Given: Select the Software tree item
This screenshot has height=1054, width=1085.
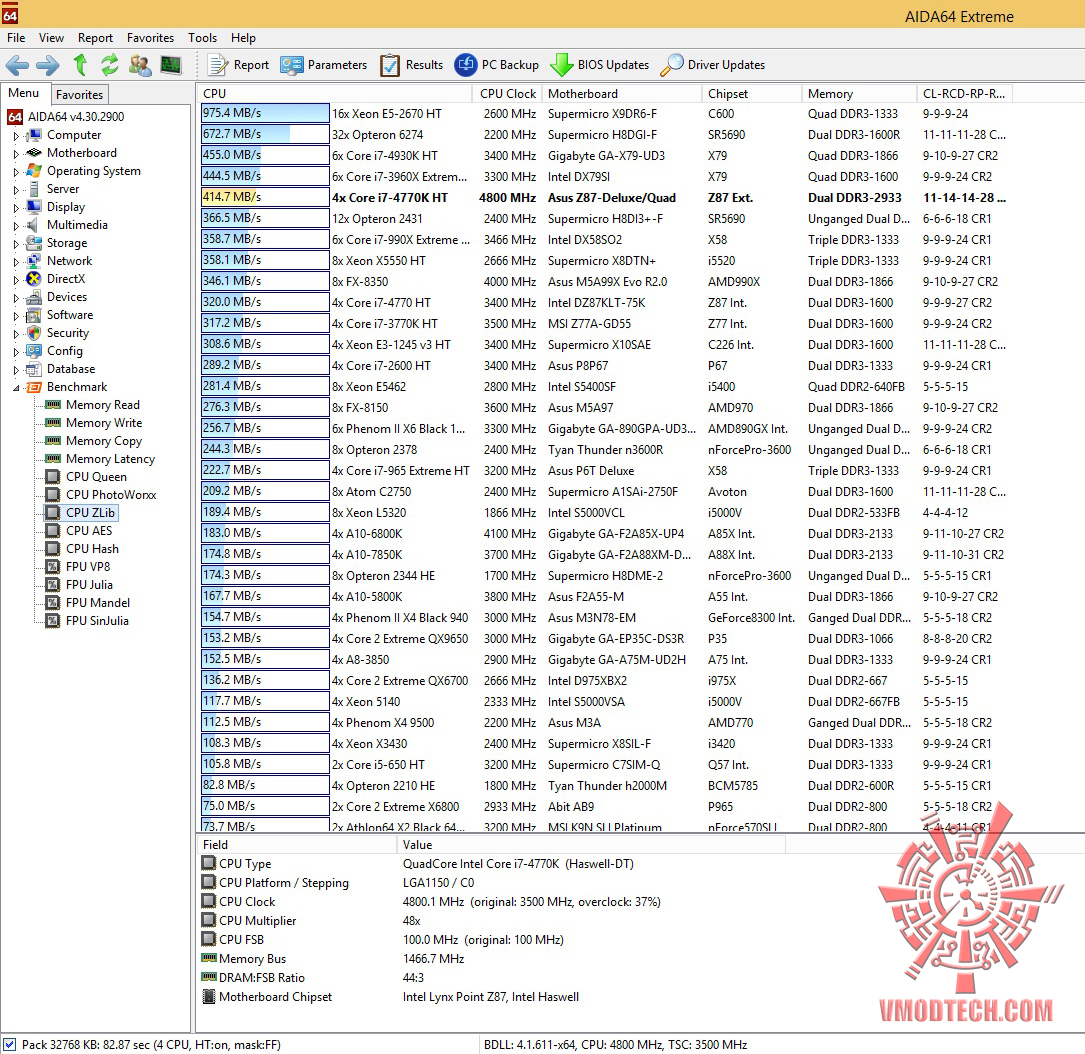Looking at the screenshot, I should tap(60, 315).
